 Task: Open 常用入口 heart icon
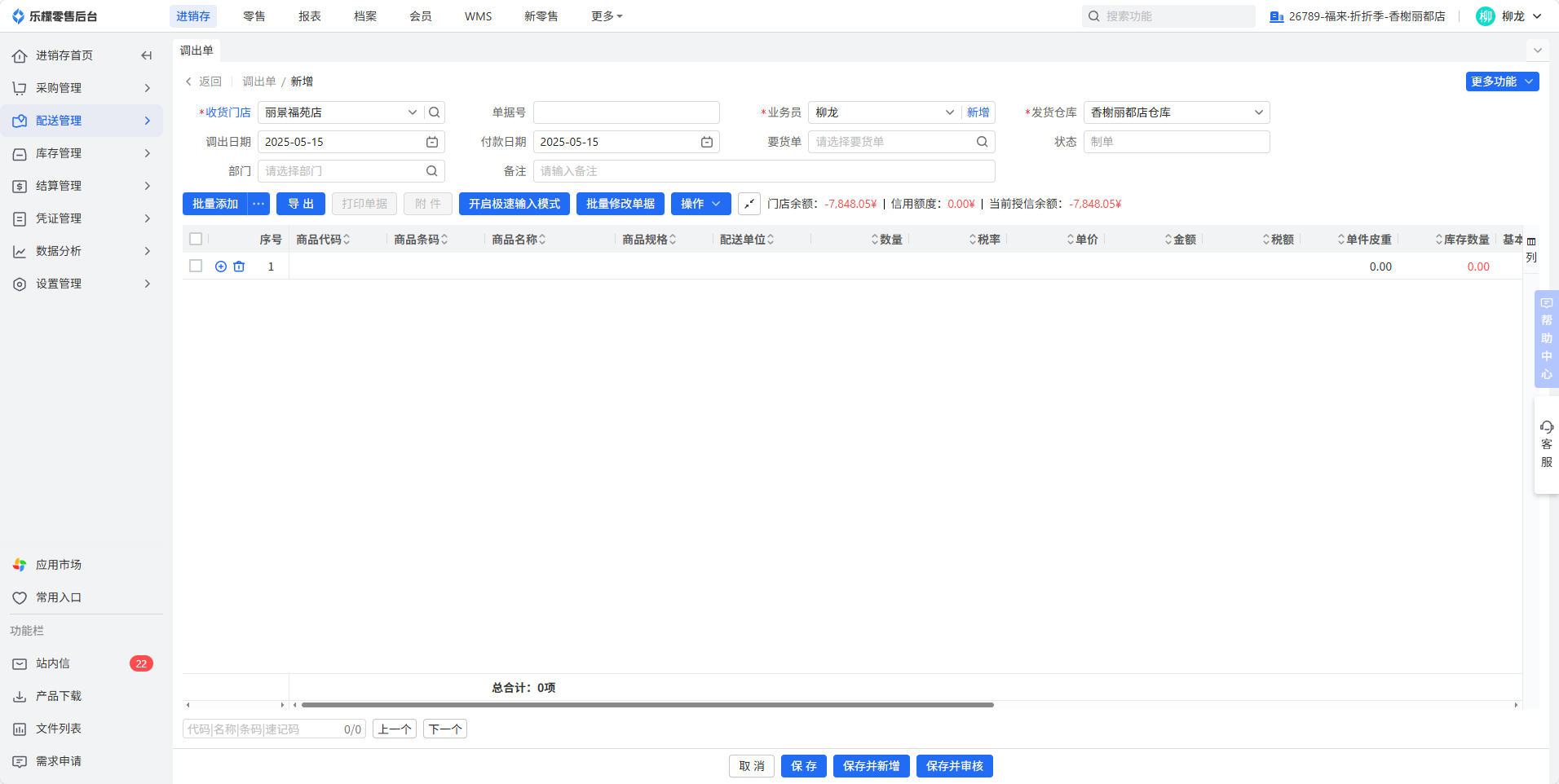[x=20, y=597]
